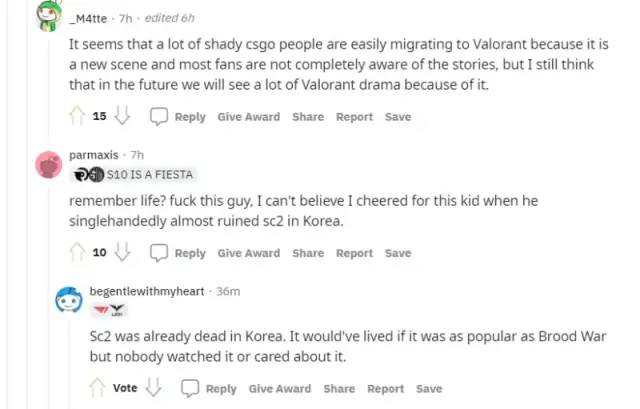
Task: Open parmaxis username profile link
Action: tap(94, 155)
